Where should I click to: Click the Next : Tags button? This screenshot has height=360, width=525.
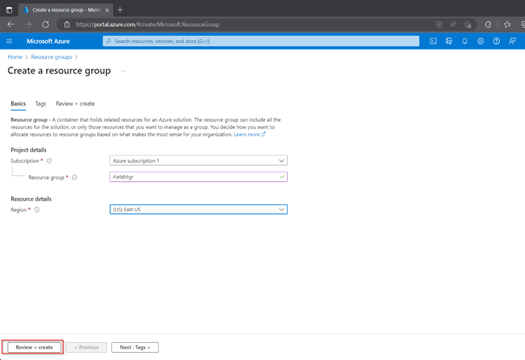coord(135,347)
